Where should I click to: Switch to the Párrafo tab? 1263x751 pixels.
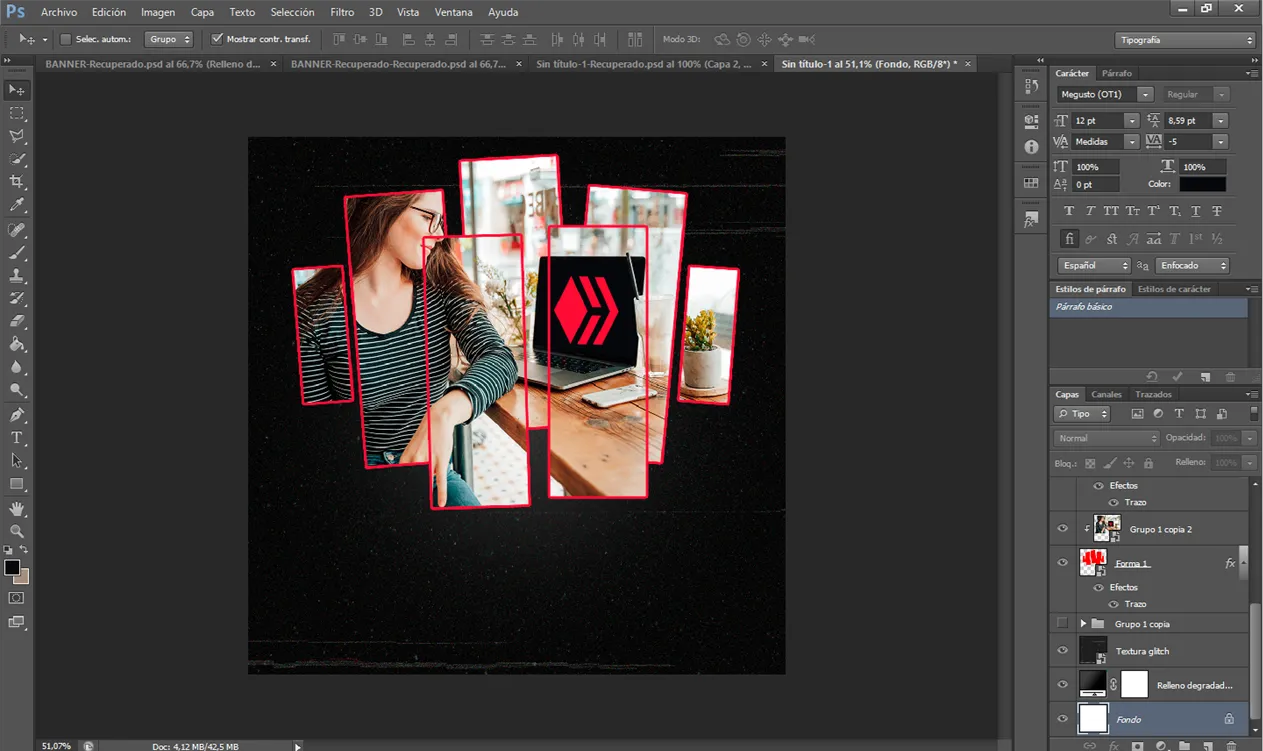pos(1117,73)
